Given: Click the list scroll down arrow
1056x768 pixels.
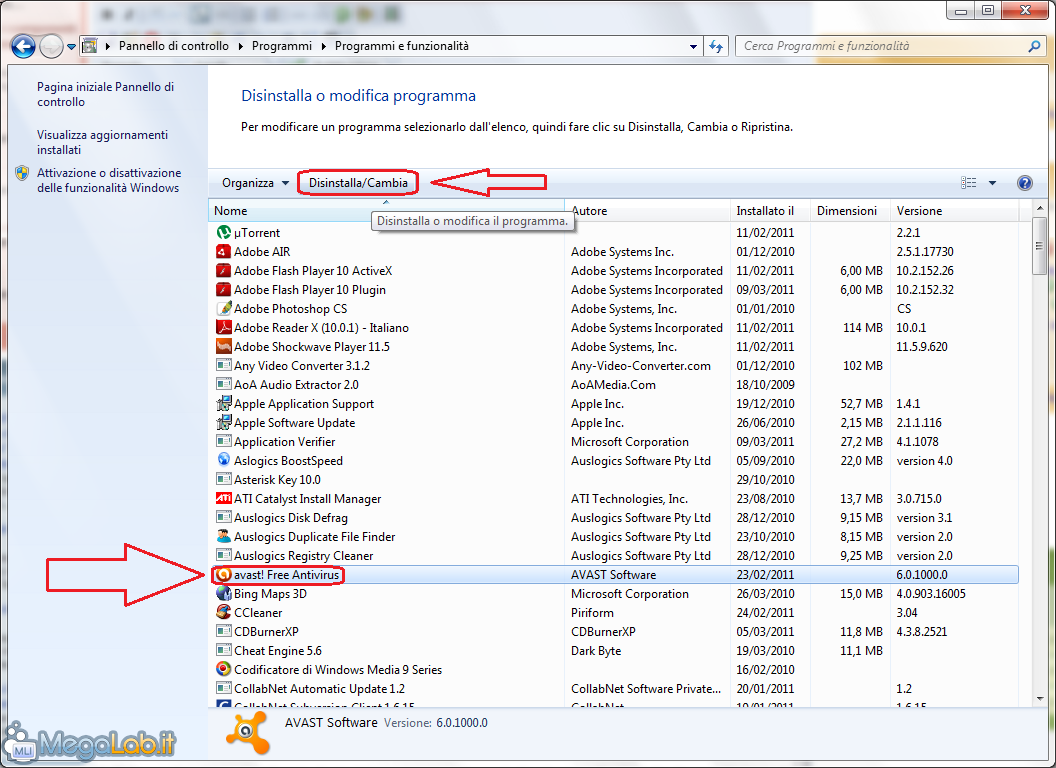Looking at the screenshot, I should (x=1039, y=699).
